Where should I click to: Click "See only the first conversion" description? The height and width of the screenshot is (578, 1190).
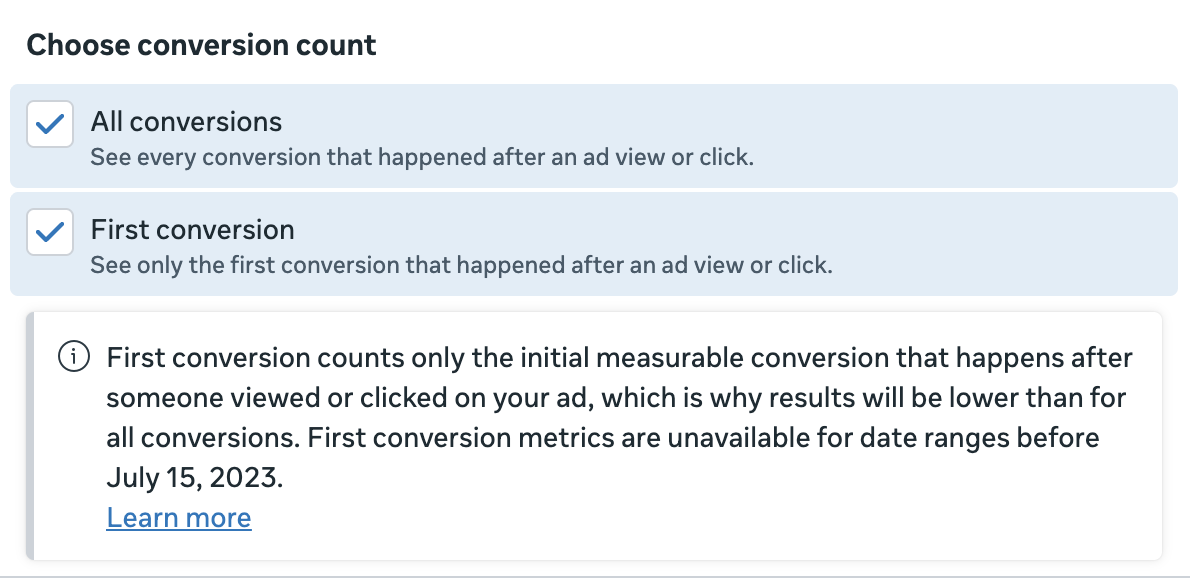[460, 266]
